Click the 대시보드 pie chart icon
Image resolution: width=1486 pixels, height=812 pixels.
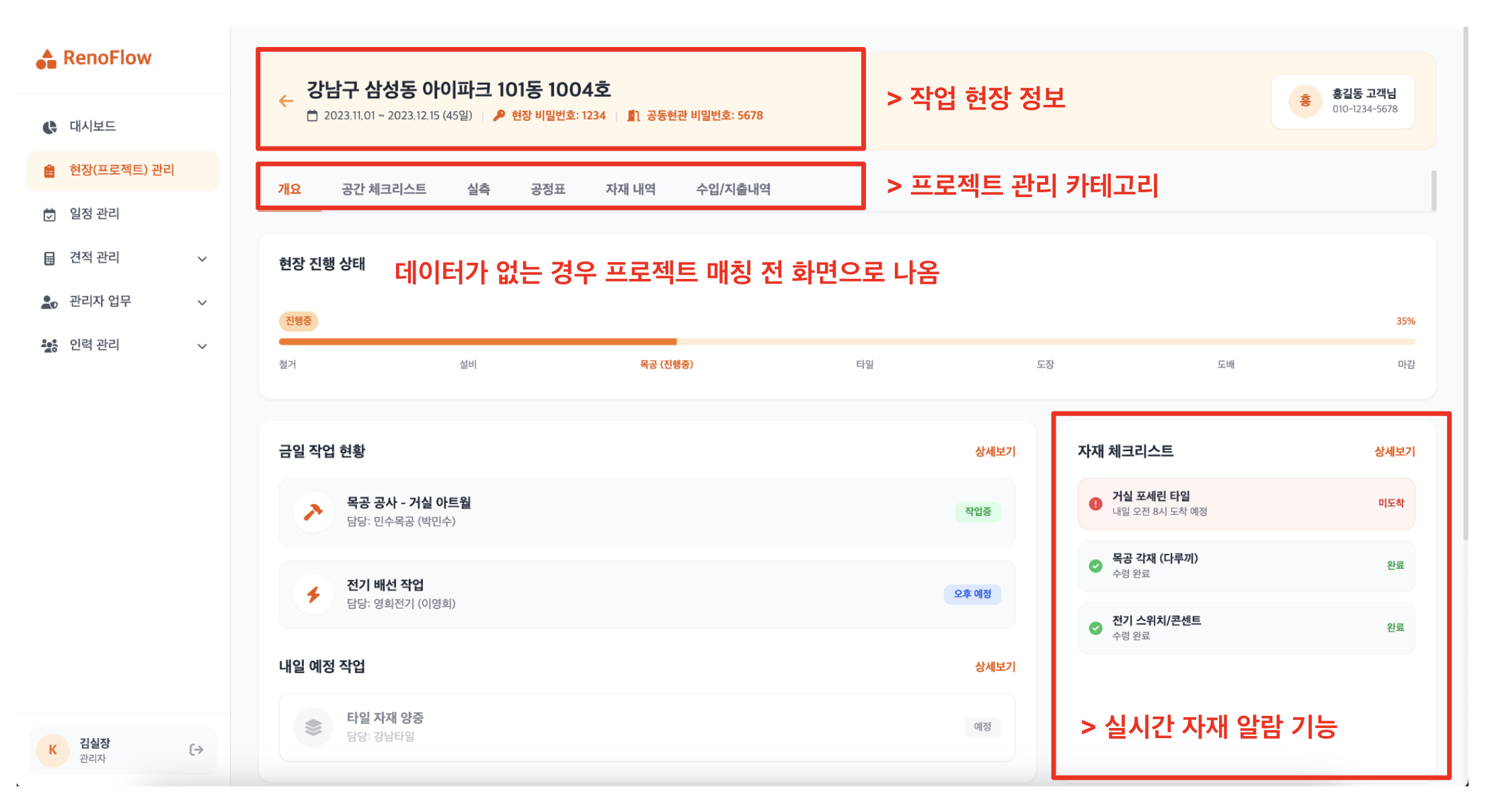click(x=50, y=127)
